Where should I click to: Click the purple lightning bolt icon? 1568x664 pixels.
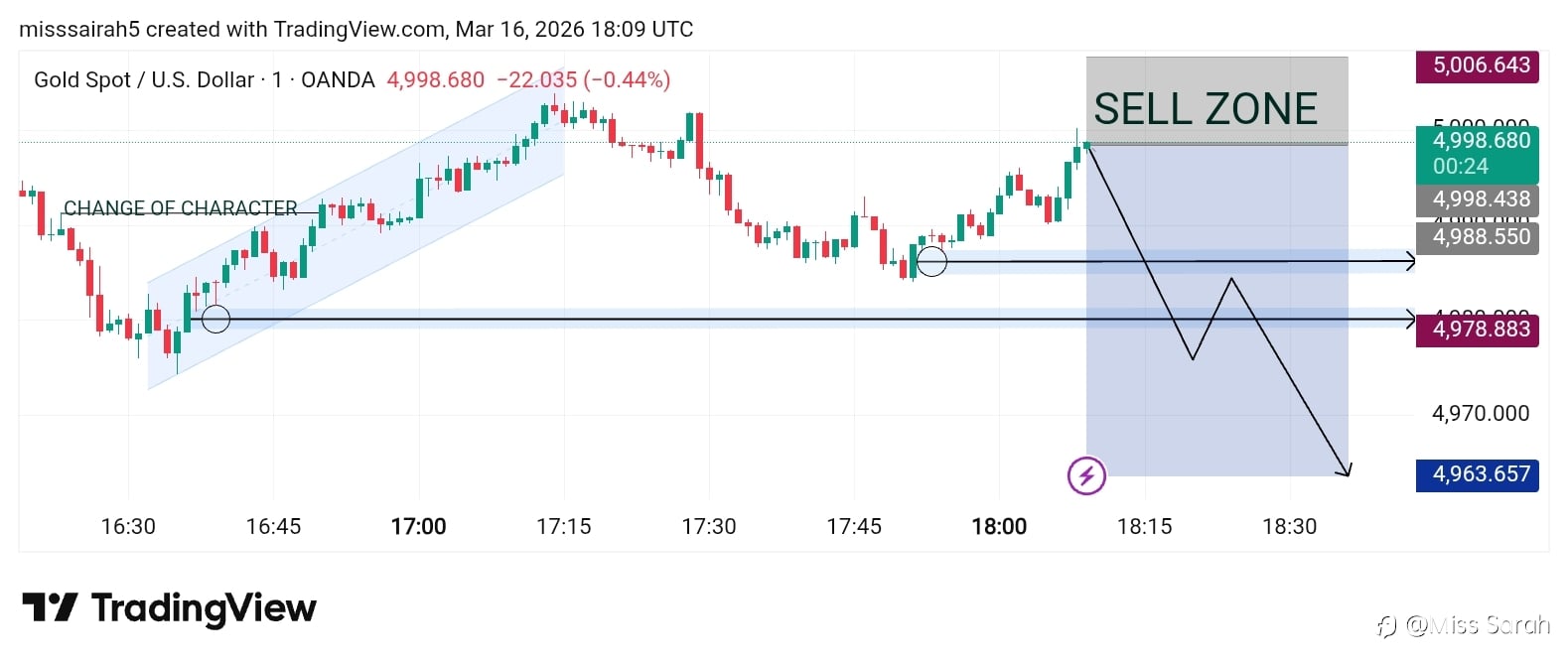(x=1086, y=475)
